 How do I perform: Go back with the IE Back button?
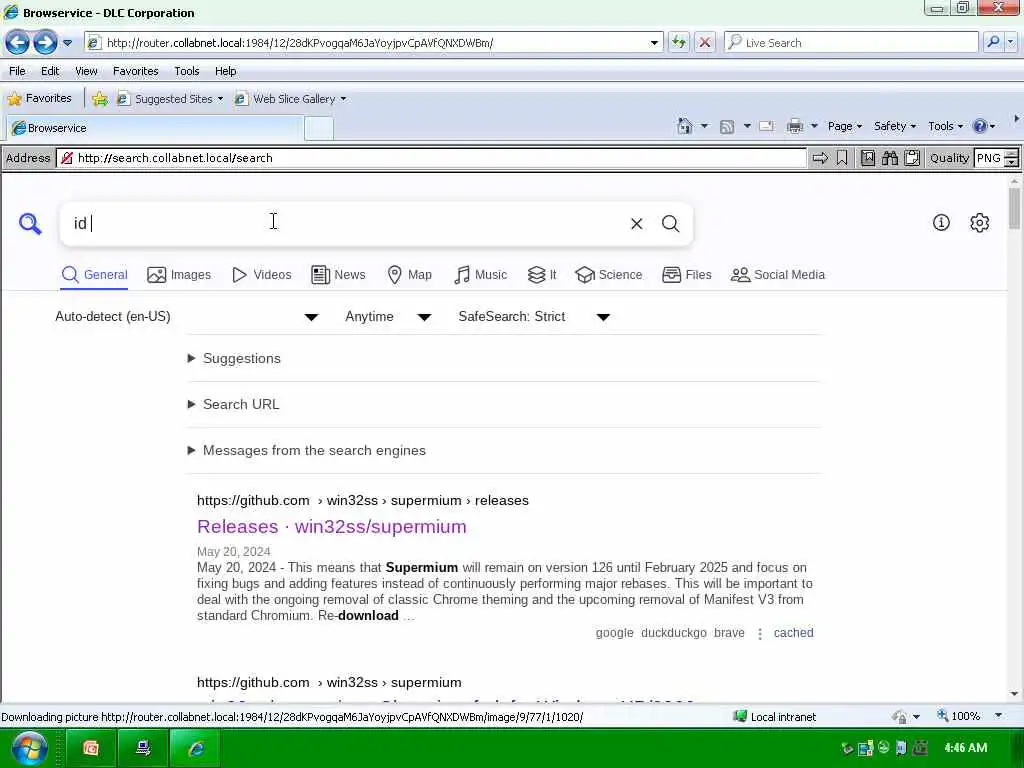pyautogui.click(x=18, y=43)
